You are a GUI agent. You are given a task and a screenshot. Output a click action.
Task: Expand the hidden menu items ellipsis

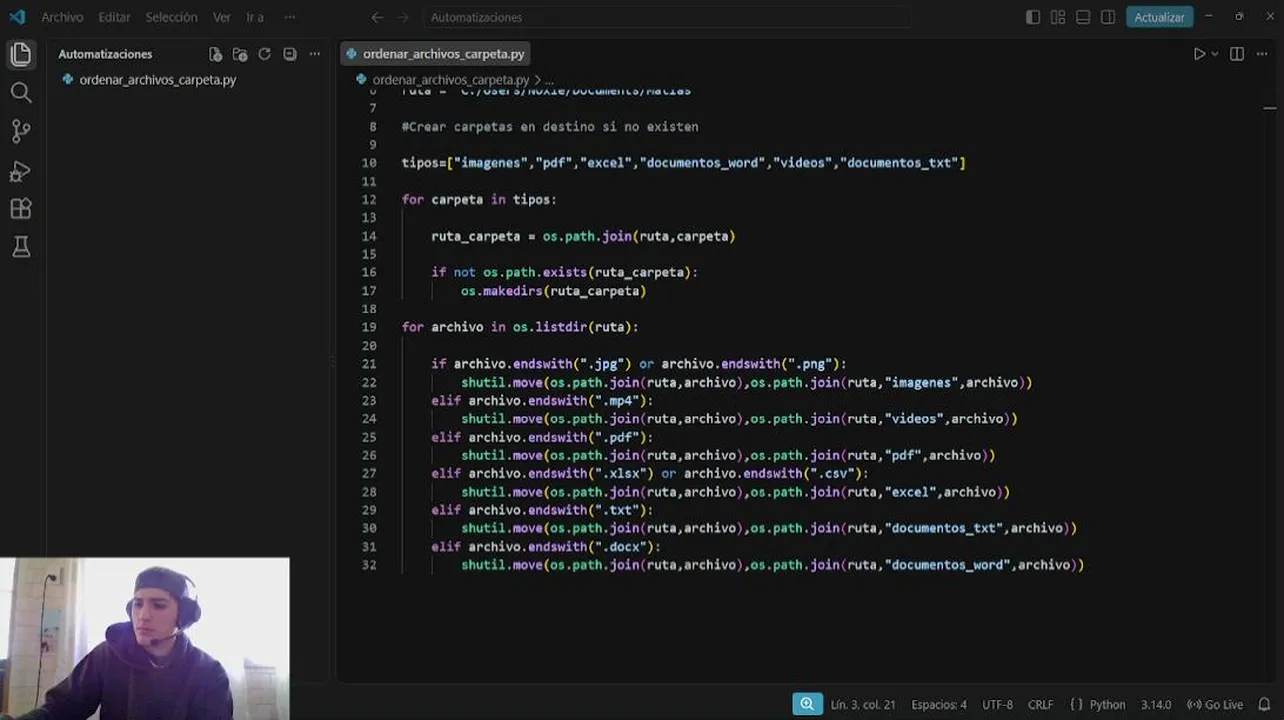[290, 17]
